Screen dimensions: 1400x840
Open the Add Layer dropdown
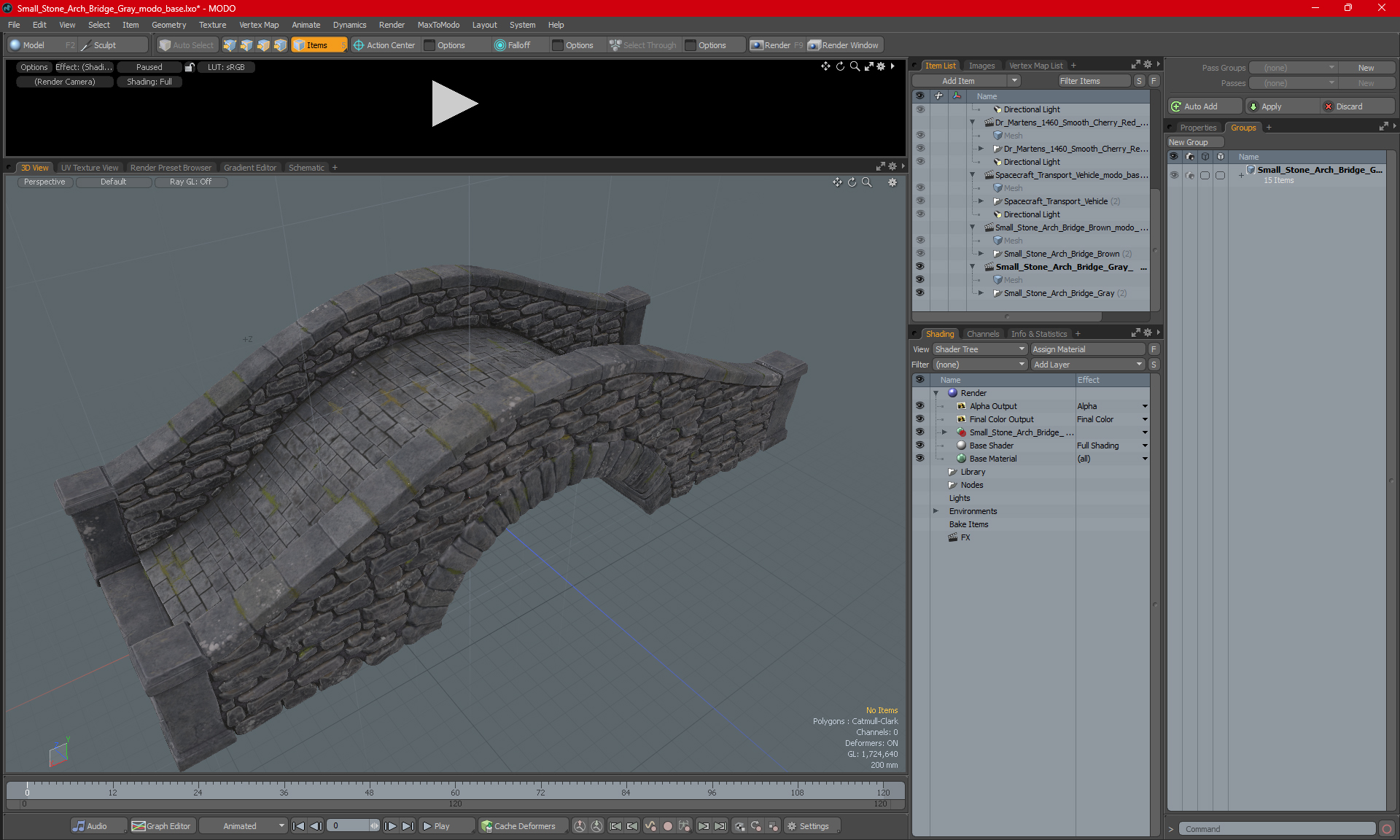click(1088, 365)
